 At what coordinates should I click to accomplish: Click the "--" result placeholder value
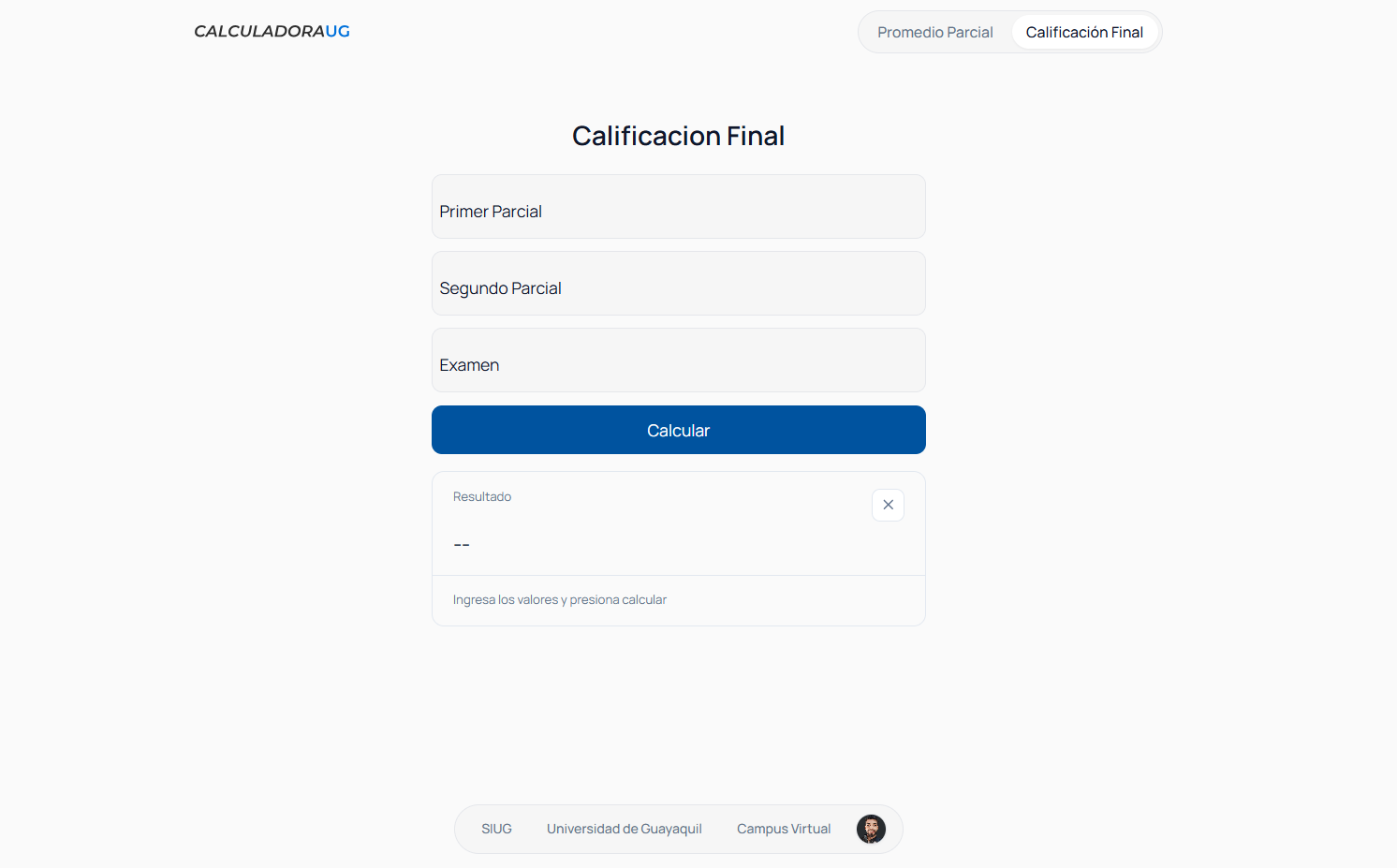[462, 544]
